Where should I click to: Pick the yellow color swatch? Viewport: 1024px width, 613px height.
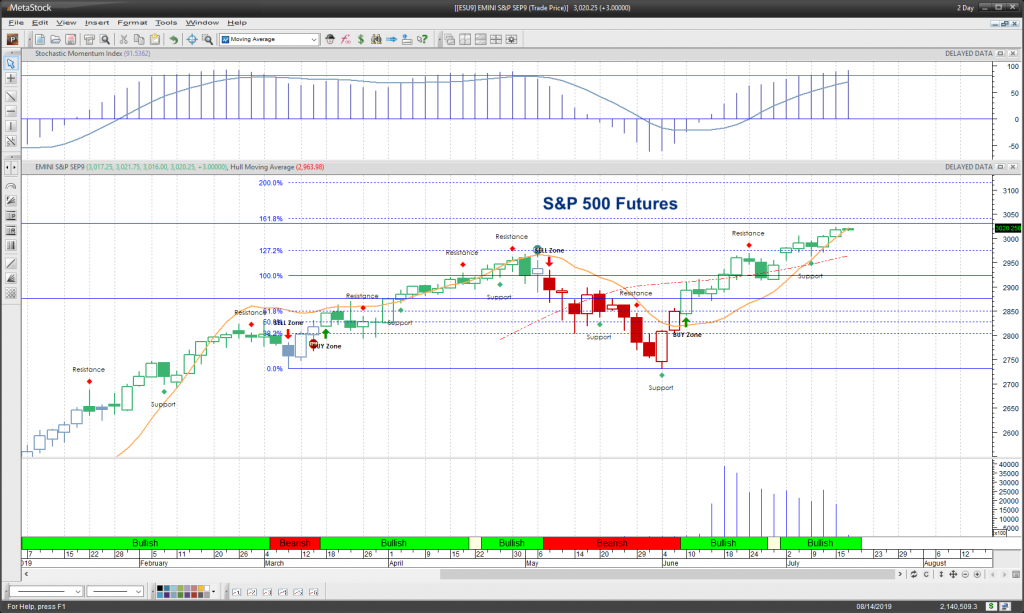tap(201, 588)
